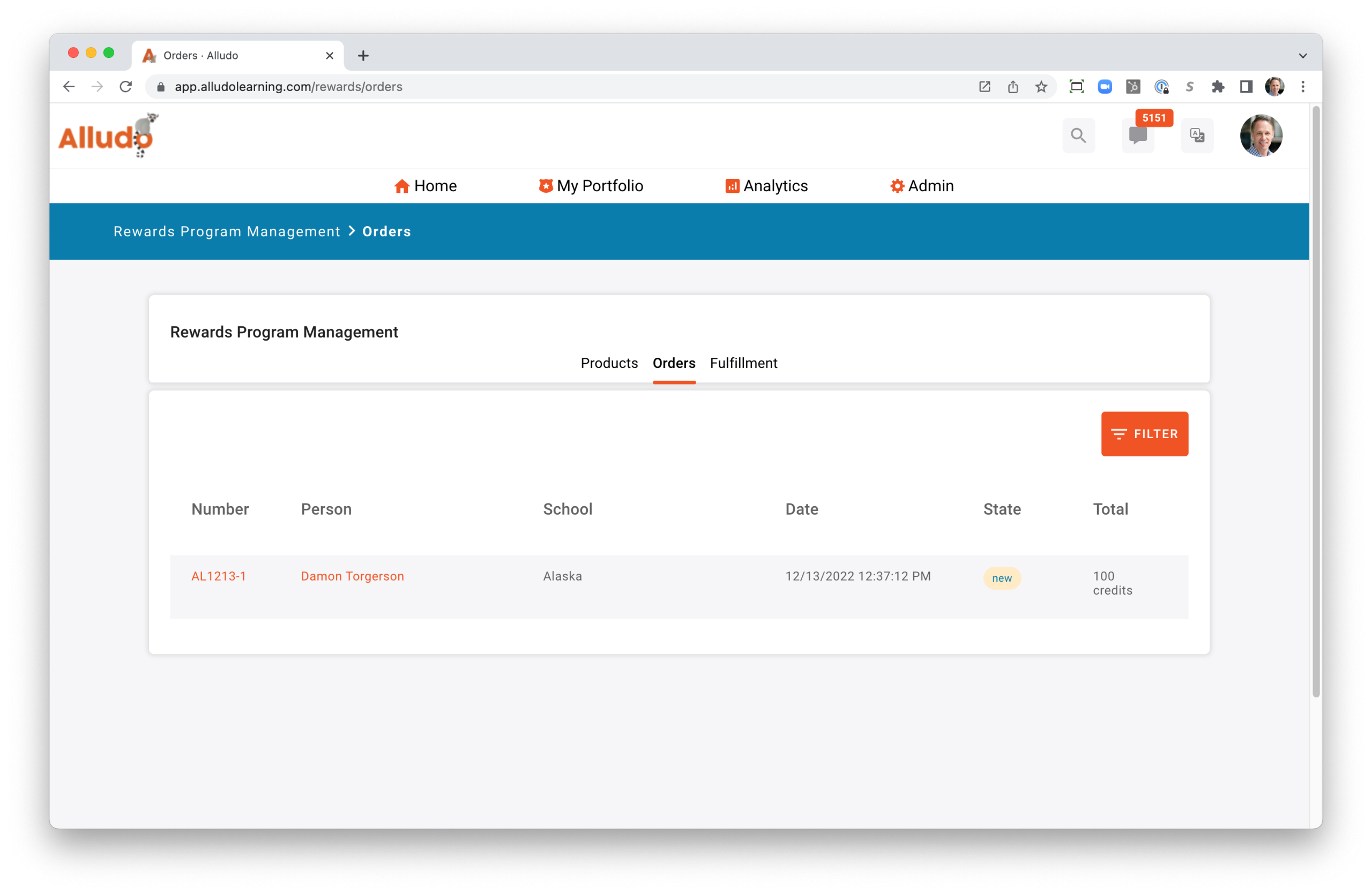The image size is (1372, 894).
Task: Select the Orders tab
Action: pos(674,363)
